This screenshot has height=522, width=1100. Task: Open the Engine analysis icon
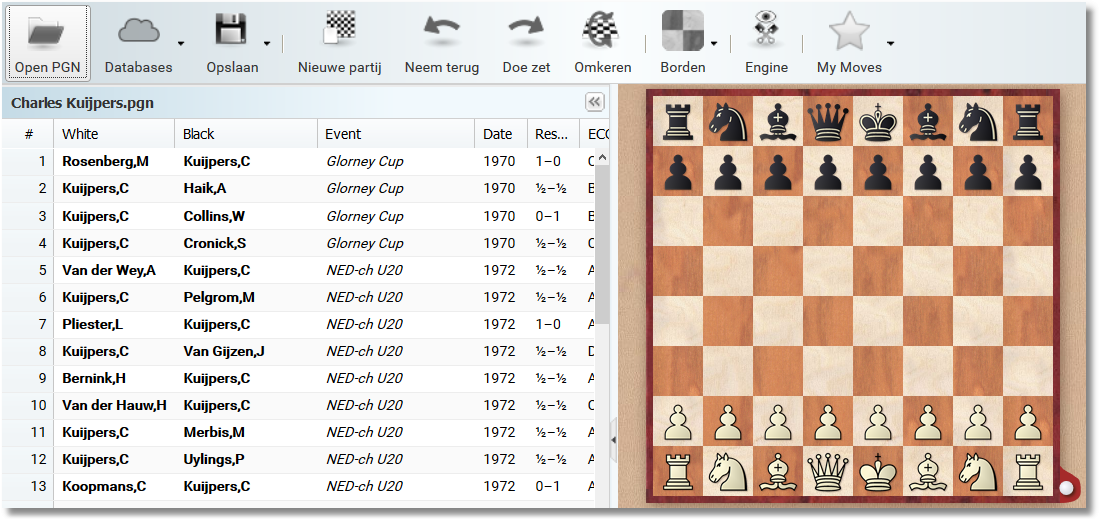pyautogui.click(x=766, y=30)
